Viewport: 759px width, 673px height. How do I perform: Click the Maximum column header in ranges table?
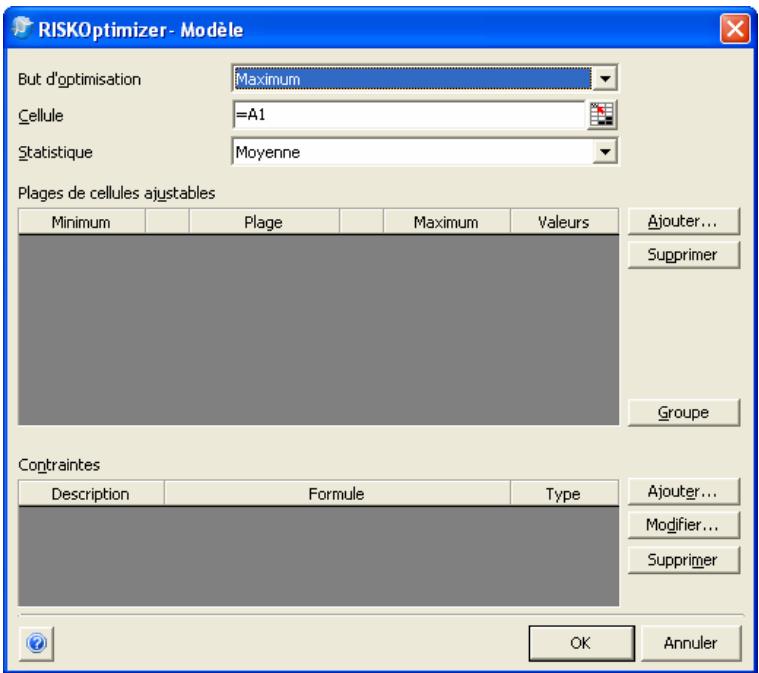tap(446, 222)
